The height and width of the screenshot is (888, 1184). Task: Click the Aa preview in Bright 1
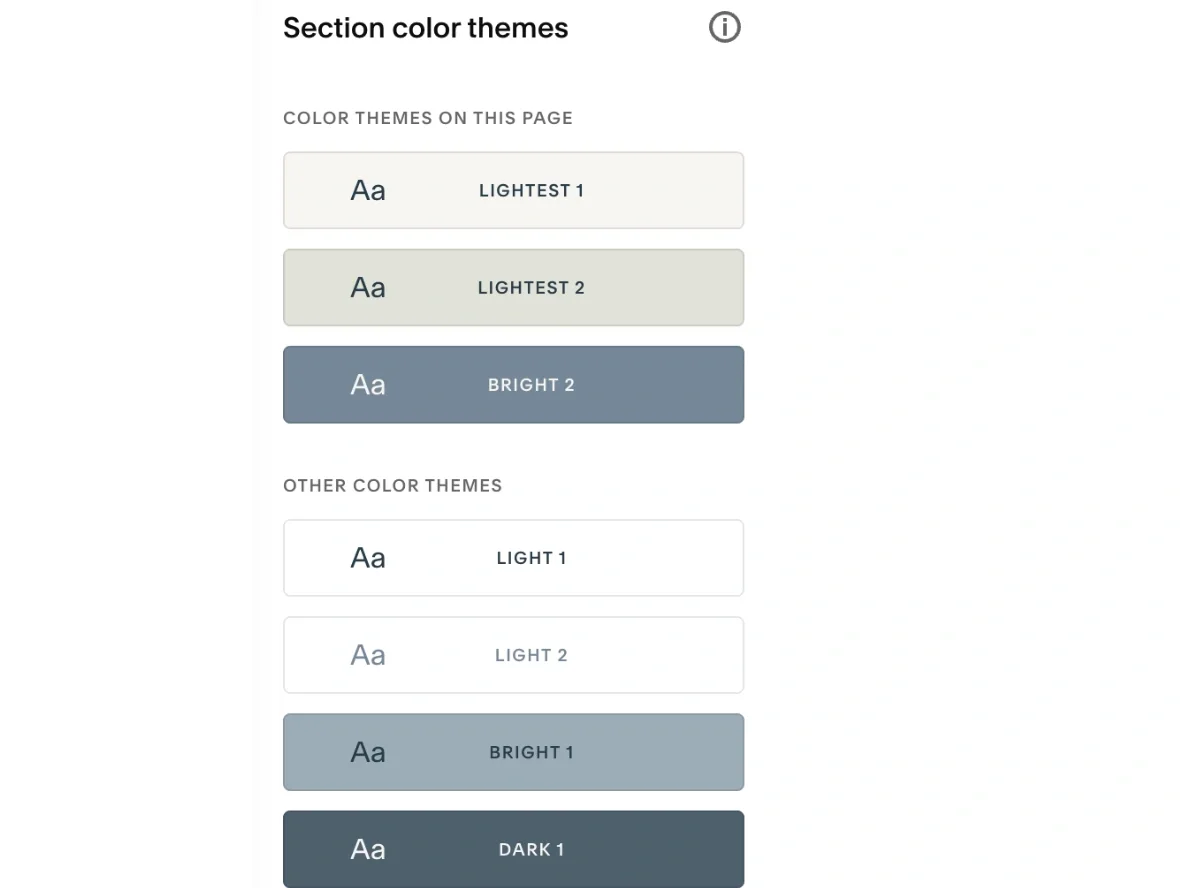(368, 752)
